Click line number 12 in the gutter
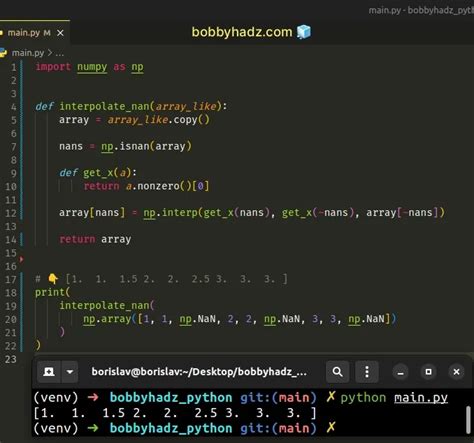The width and height of the screenshot is (474, 443). (x=11, y=213)
